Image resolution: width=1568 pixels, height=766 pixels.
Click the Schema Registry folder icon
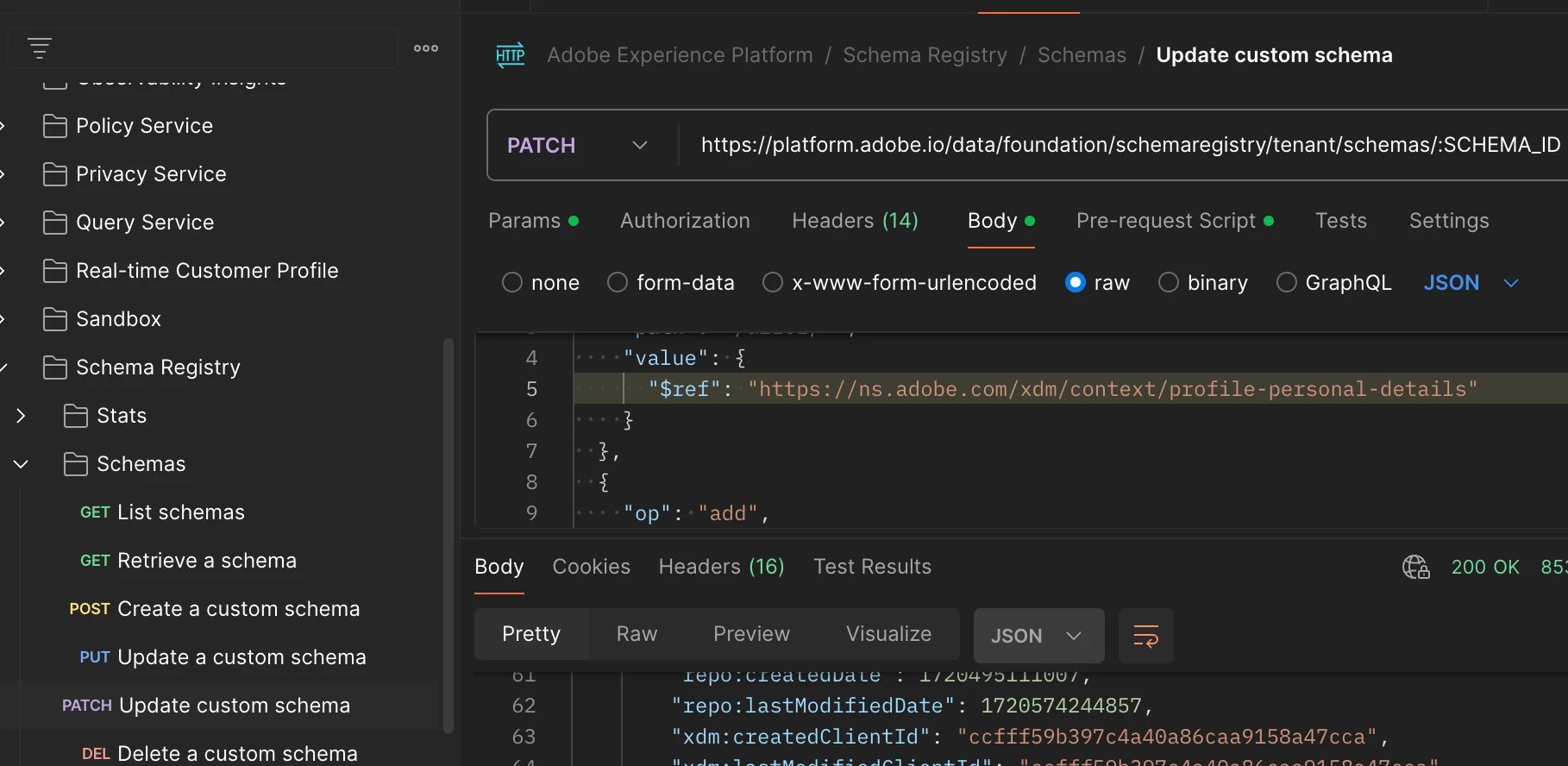55,367
